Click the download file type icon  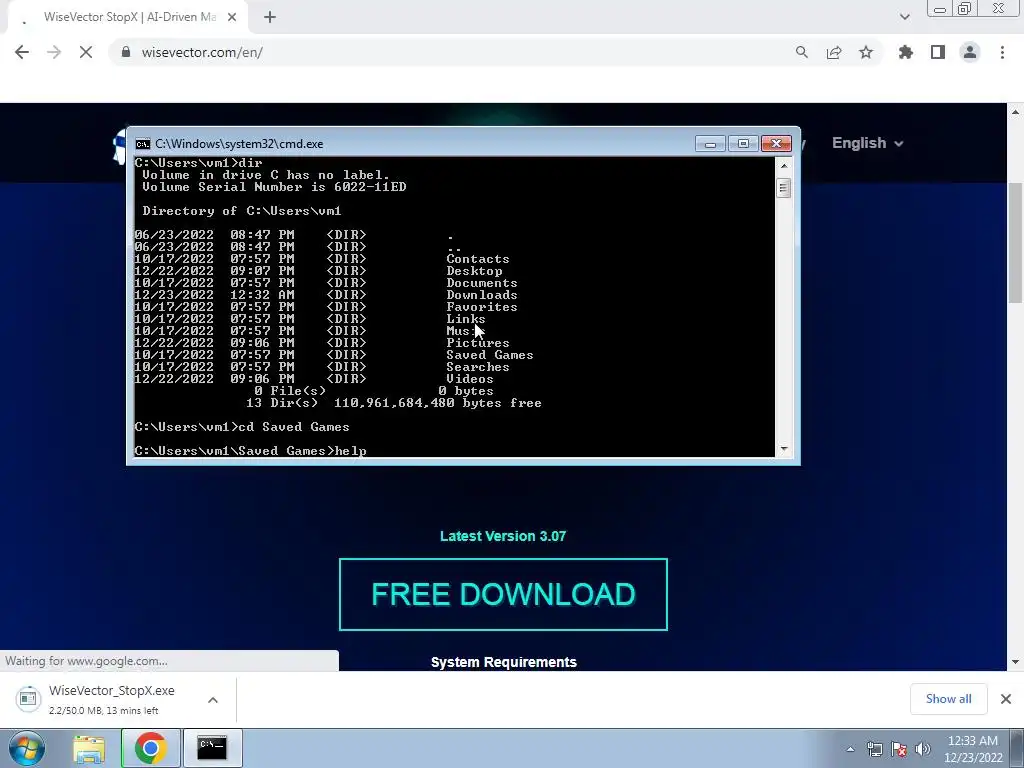(28, 699)
